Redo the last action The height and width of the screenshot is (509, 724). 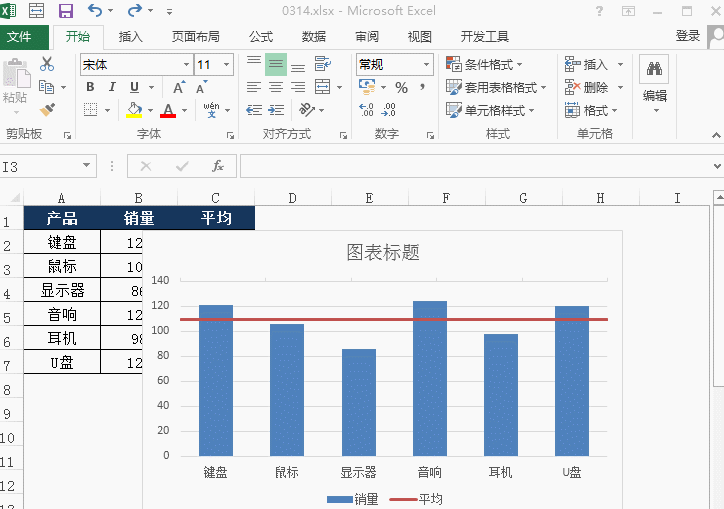coord(135,11)
